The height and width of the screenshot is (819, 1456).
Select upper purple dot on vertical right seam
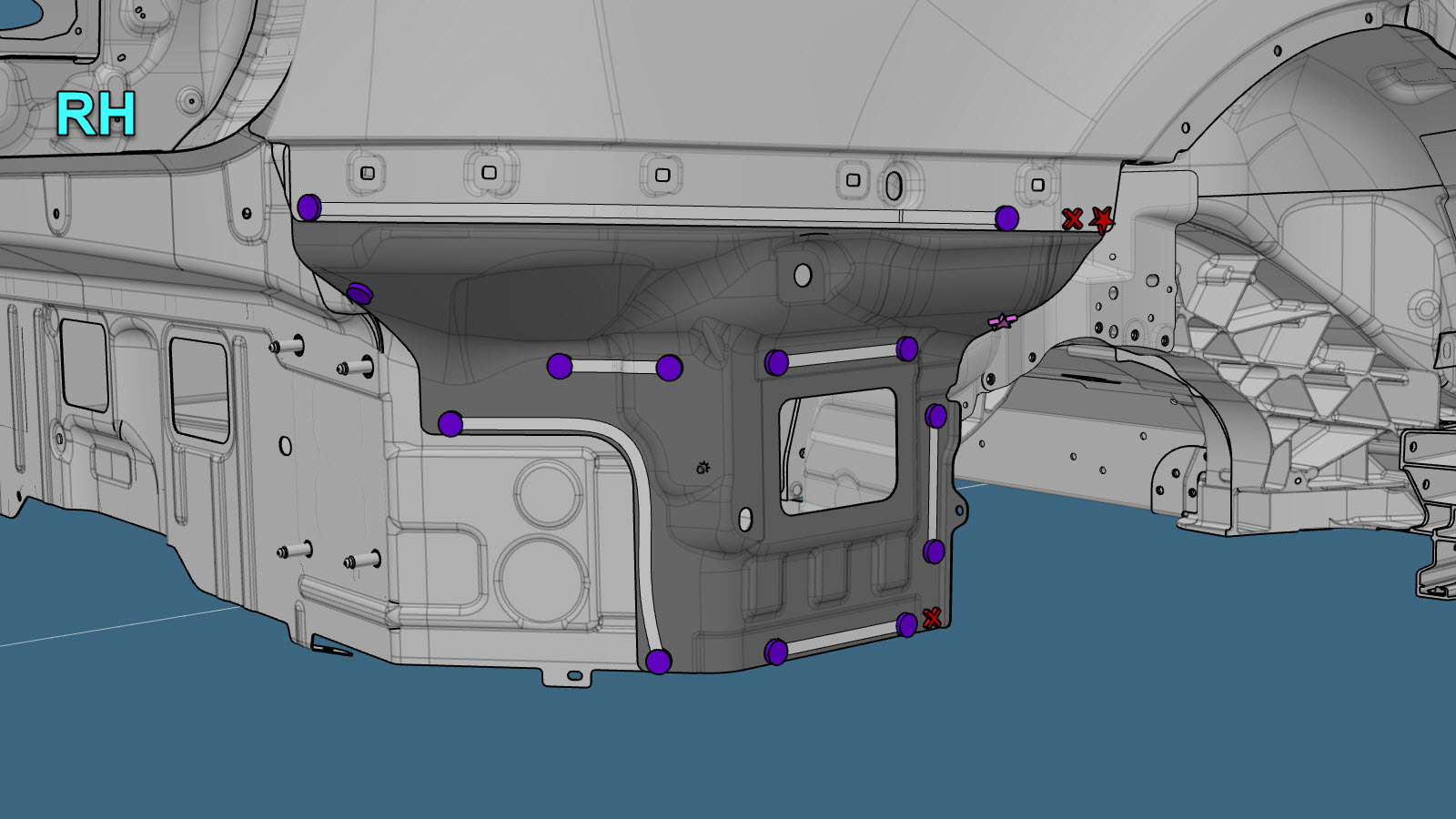tap(935, 417)
